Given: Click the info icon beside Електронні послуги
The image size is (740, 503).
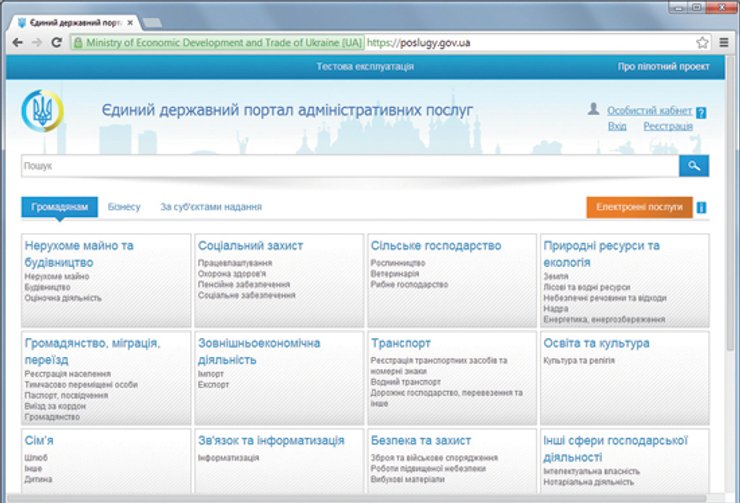Looking at the screenshot, I should (701, 208).
